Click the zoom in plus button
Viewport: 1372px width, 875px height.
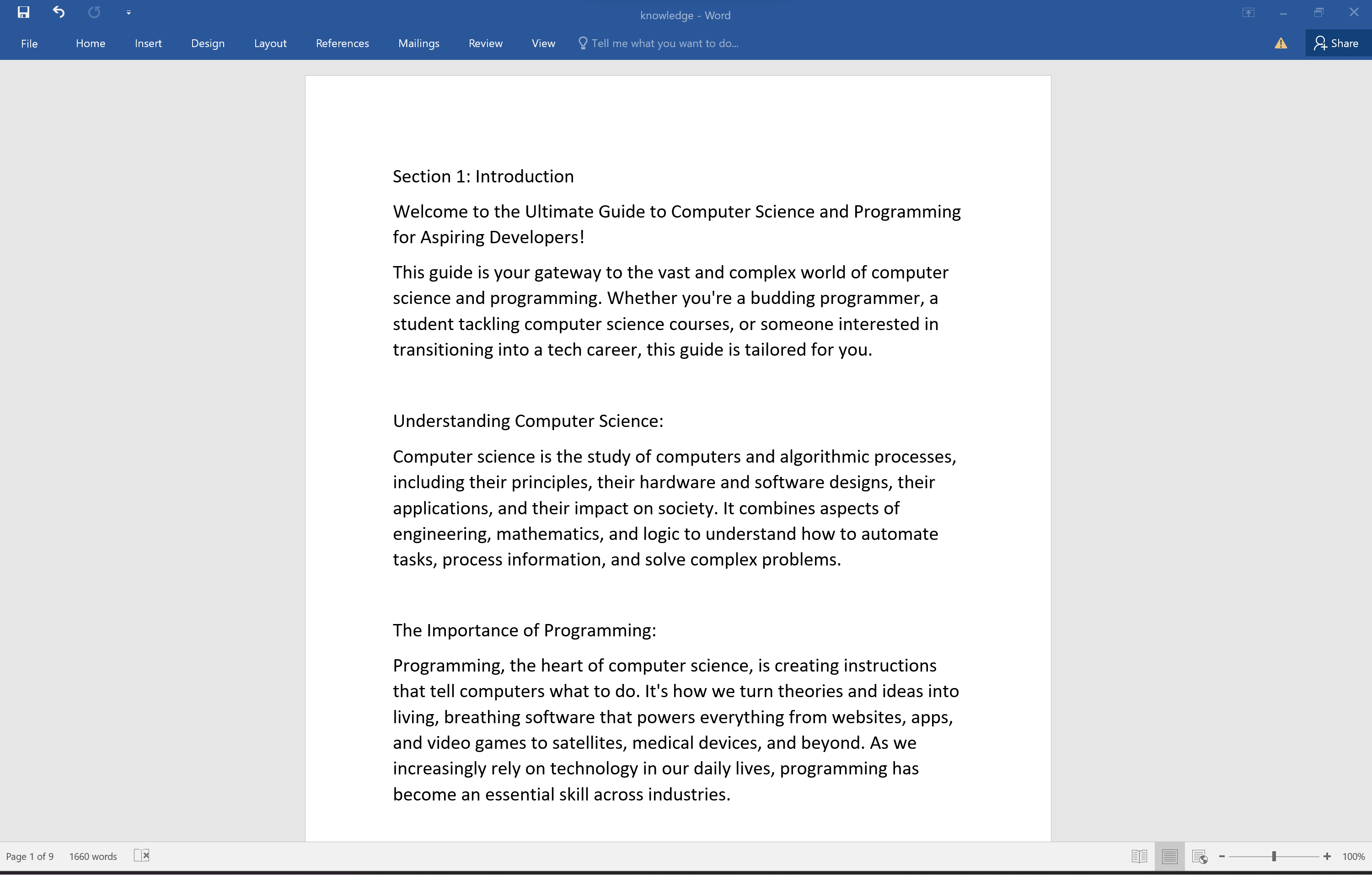(x=1327, y=856)
